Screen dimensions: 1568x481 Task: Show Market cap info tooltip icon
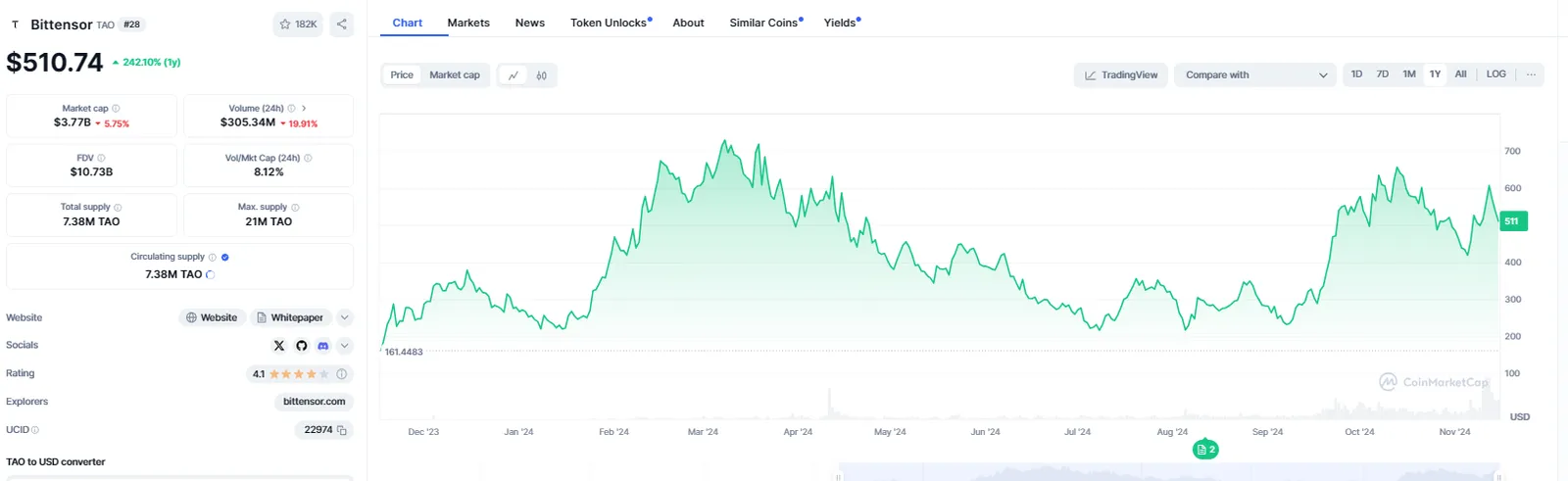116,109
